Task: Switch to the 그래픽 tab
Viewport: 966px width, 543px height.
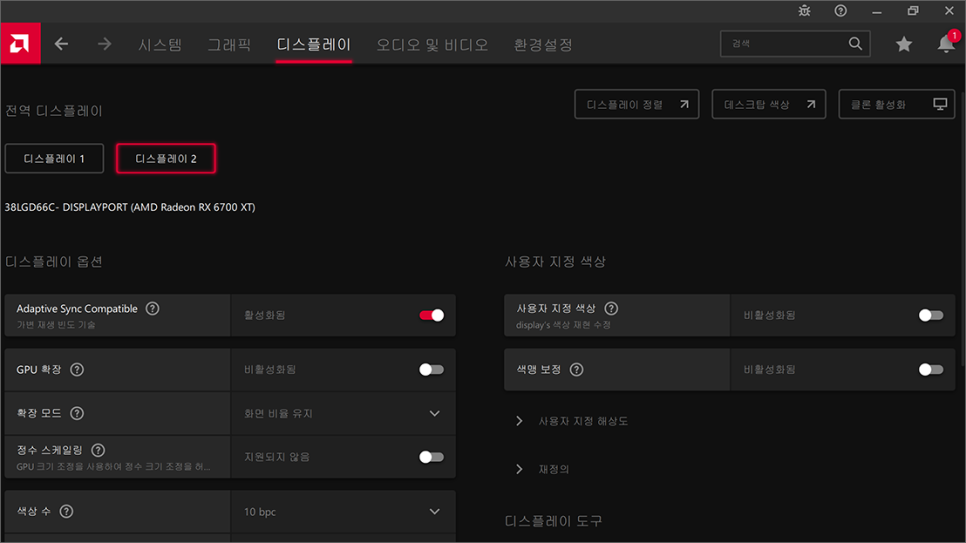Action: pyautogui.click(x=229, y=45)
